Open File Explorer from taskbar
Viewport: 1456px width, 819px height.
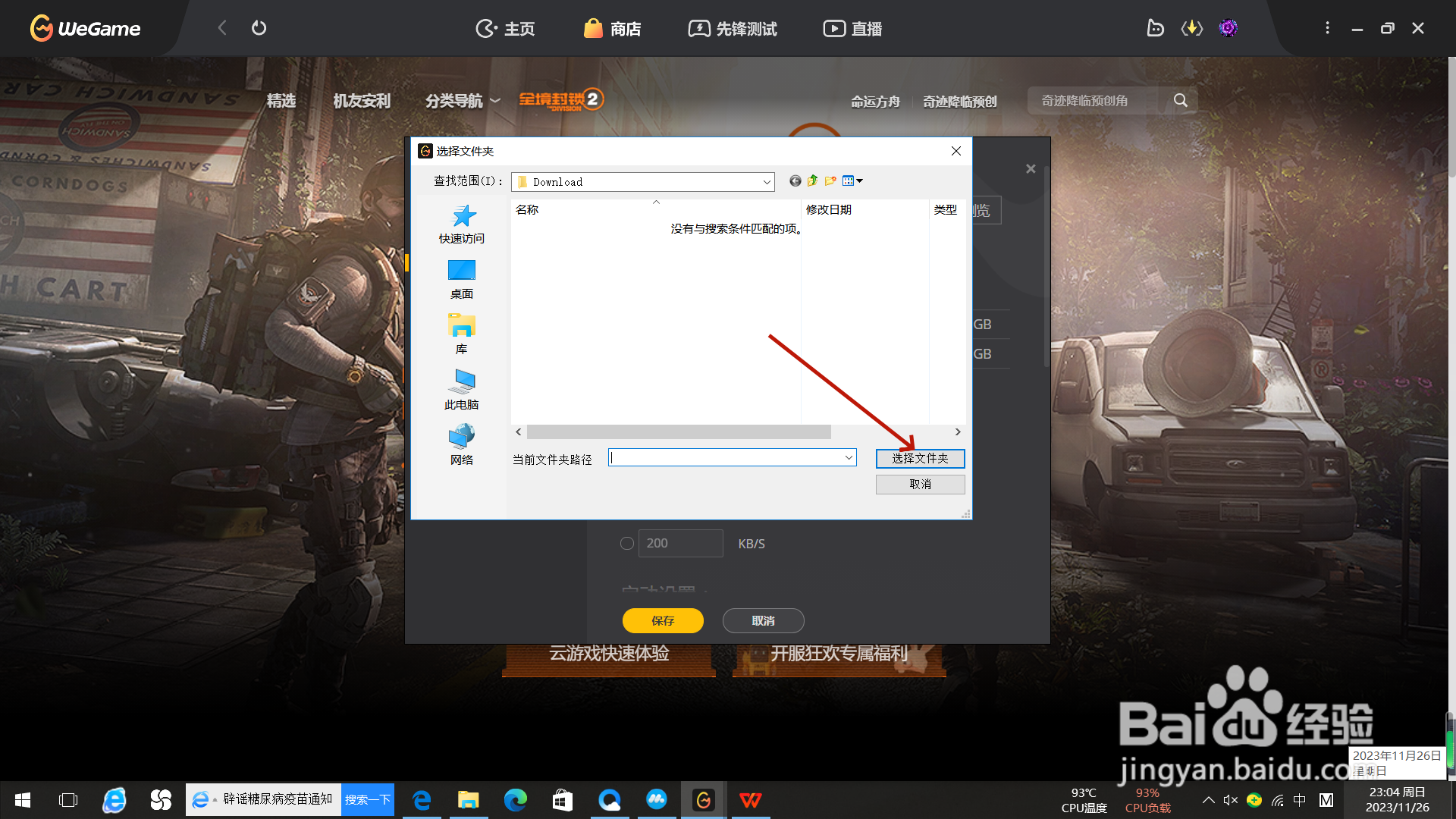point(469,800)
